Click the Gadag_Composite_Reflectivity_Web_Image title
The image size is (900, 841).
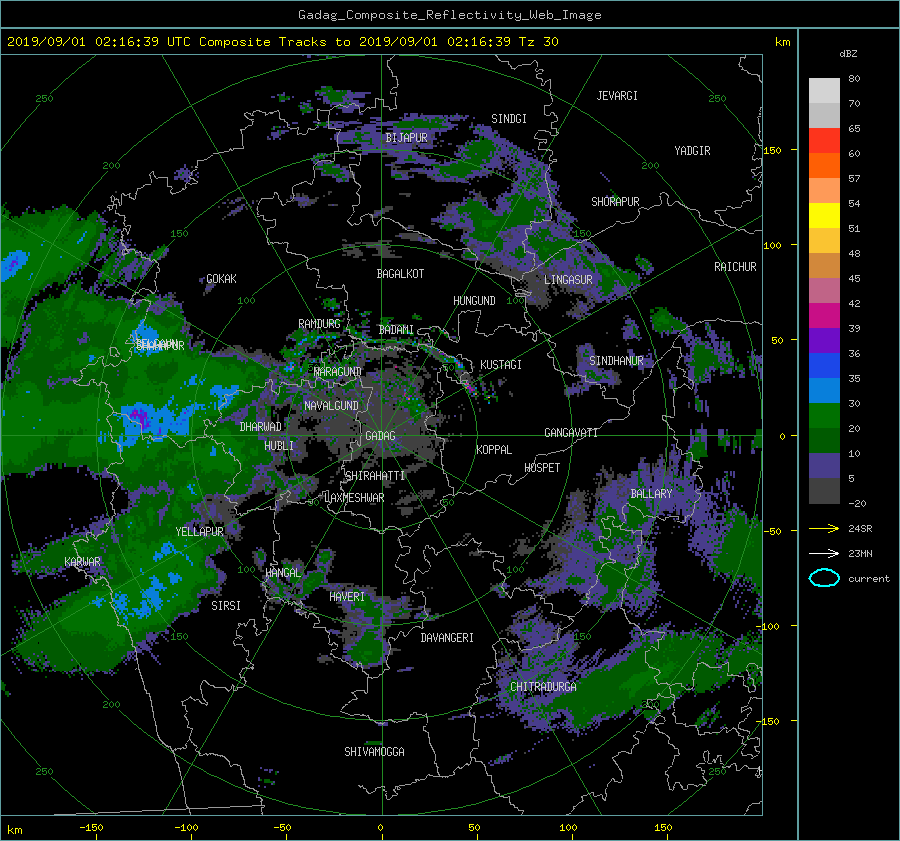click(449, 15)
